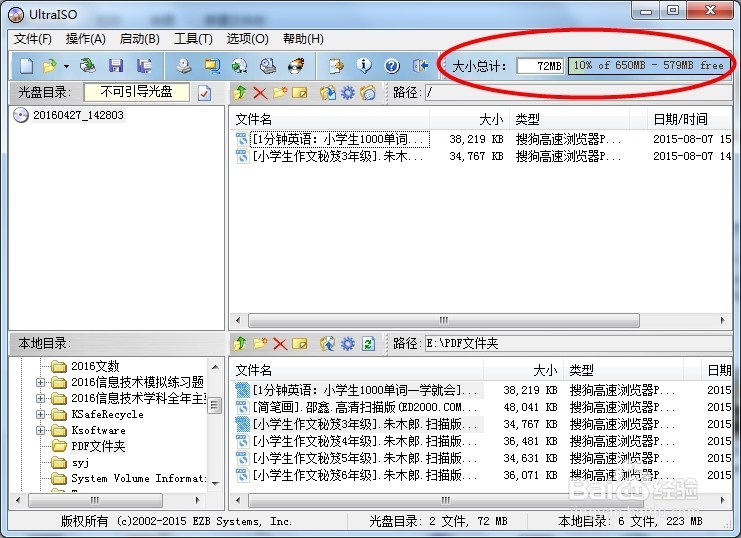Click rename icon in local pane toolbar
The height and width of the screenshot is (538, 741).
pyautogui.click(x=300, y=344)
